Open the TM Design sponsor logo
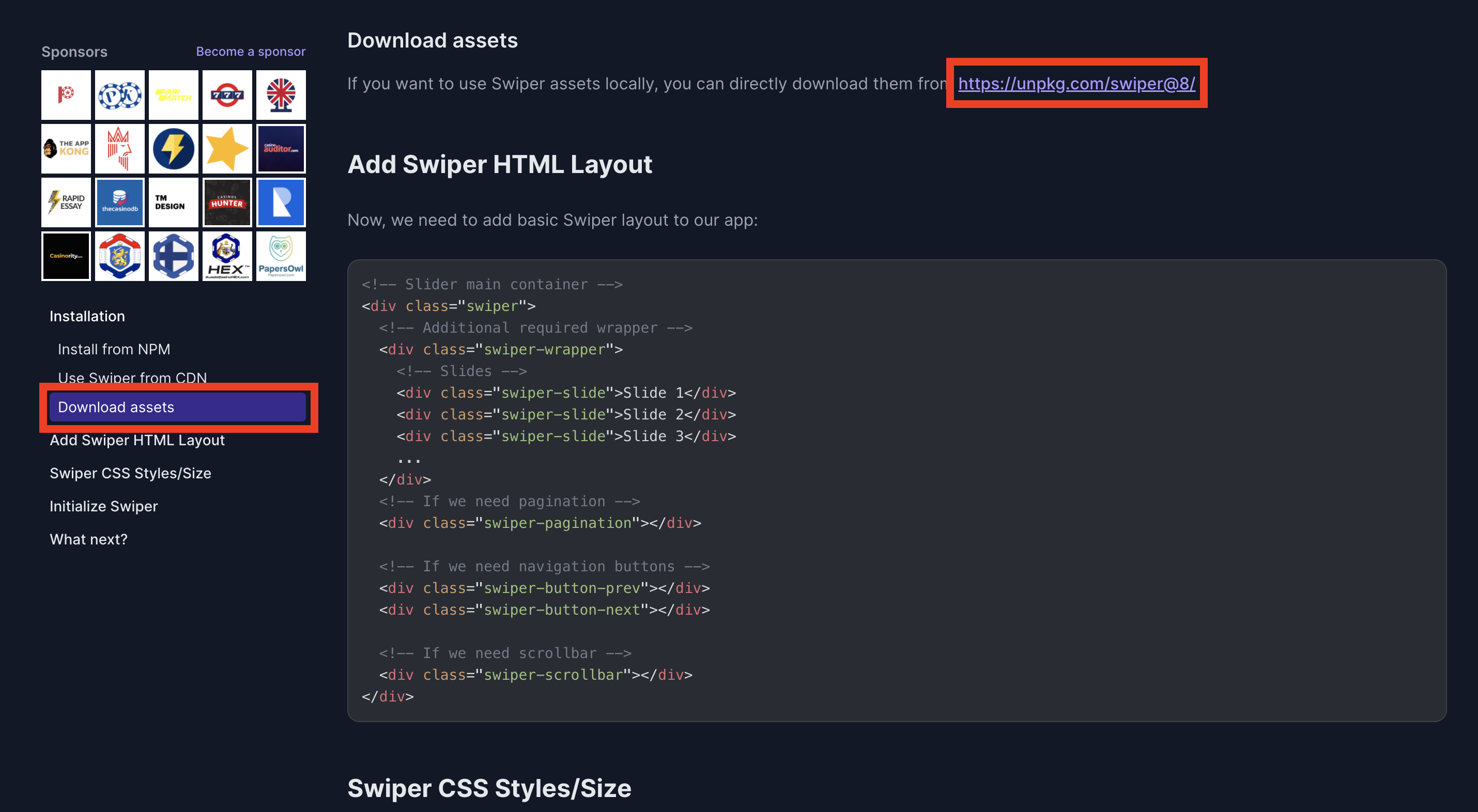 click(173, 202)
